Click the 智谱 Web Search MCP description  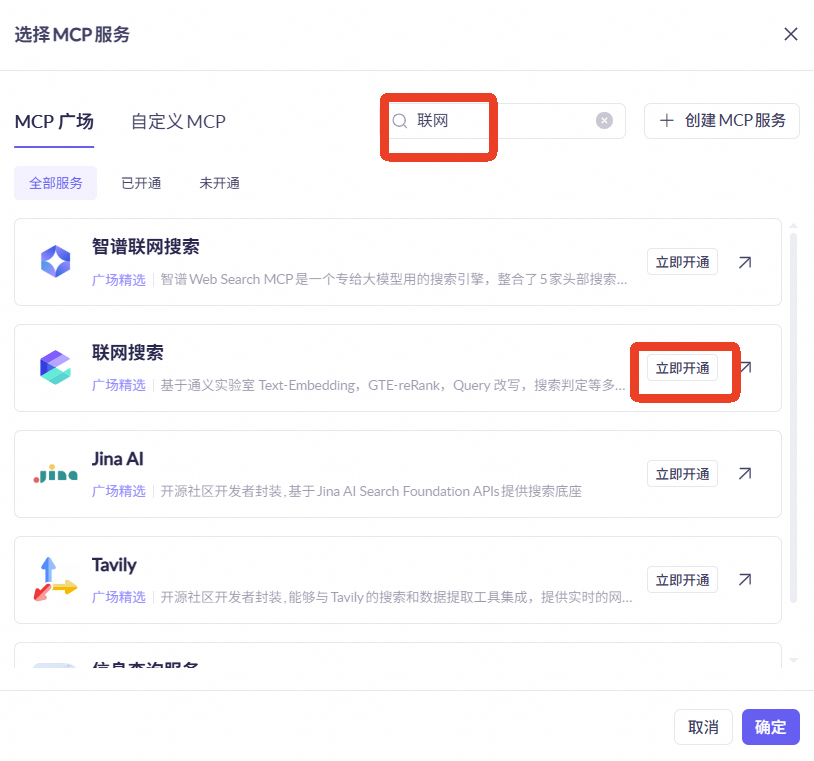pyautogui.click(x=394, y=280)
